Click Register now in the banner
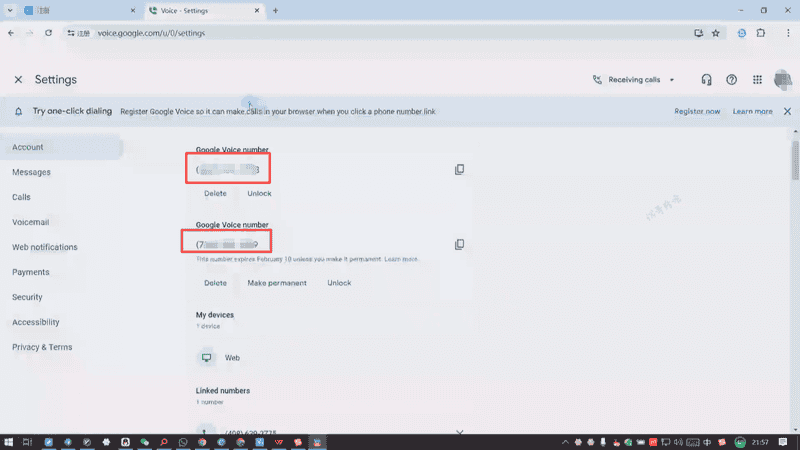The width and height of the screenshot is (800, 450). point(697,111)
